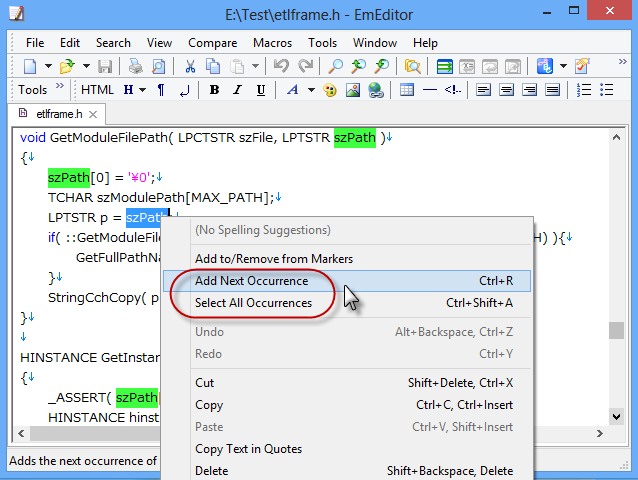638x480 pixels.
Task: Click the Undo arrow icon
Action: pos(281,66)
